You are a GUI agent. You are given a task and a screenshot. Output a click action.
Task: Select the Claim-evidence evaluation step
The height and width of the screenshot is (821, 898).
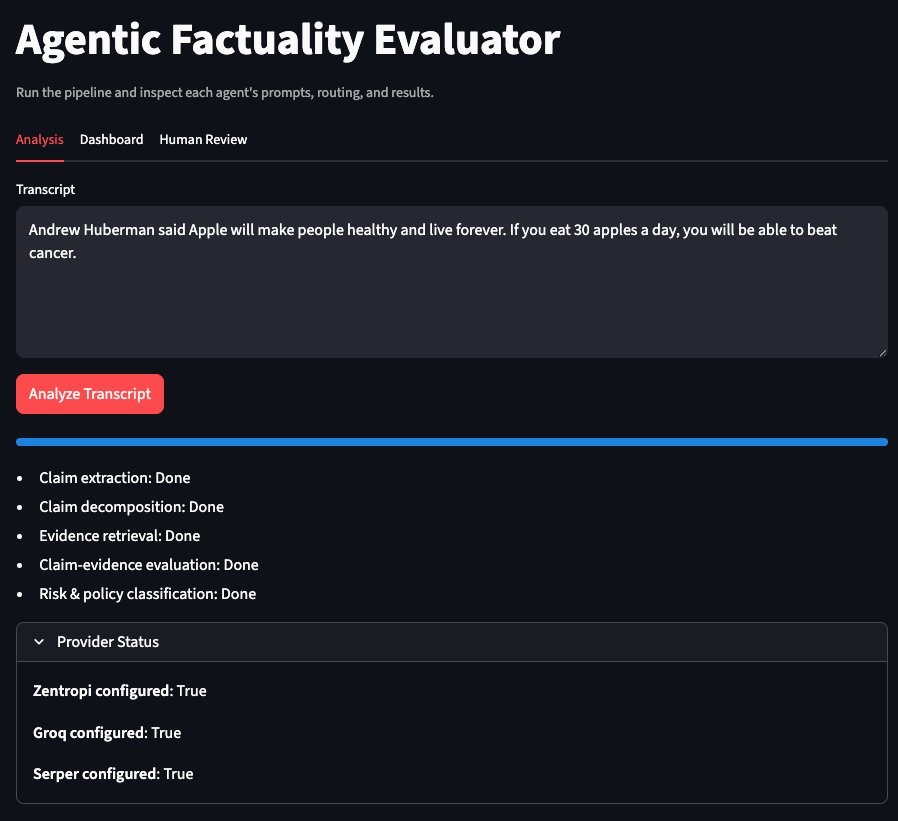coord(147,564)
